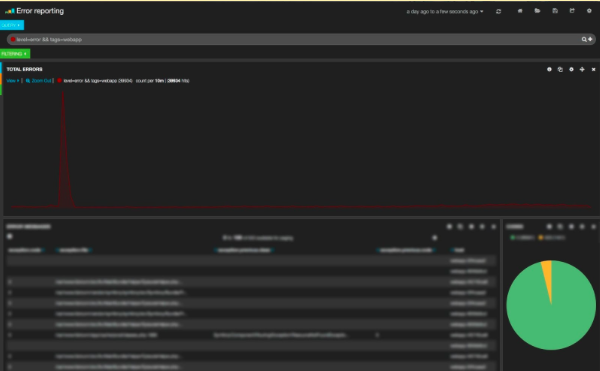600x371 pixels.
Task: Remove the Total Errors panel
Action: [x=593, y=70]
